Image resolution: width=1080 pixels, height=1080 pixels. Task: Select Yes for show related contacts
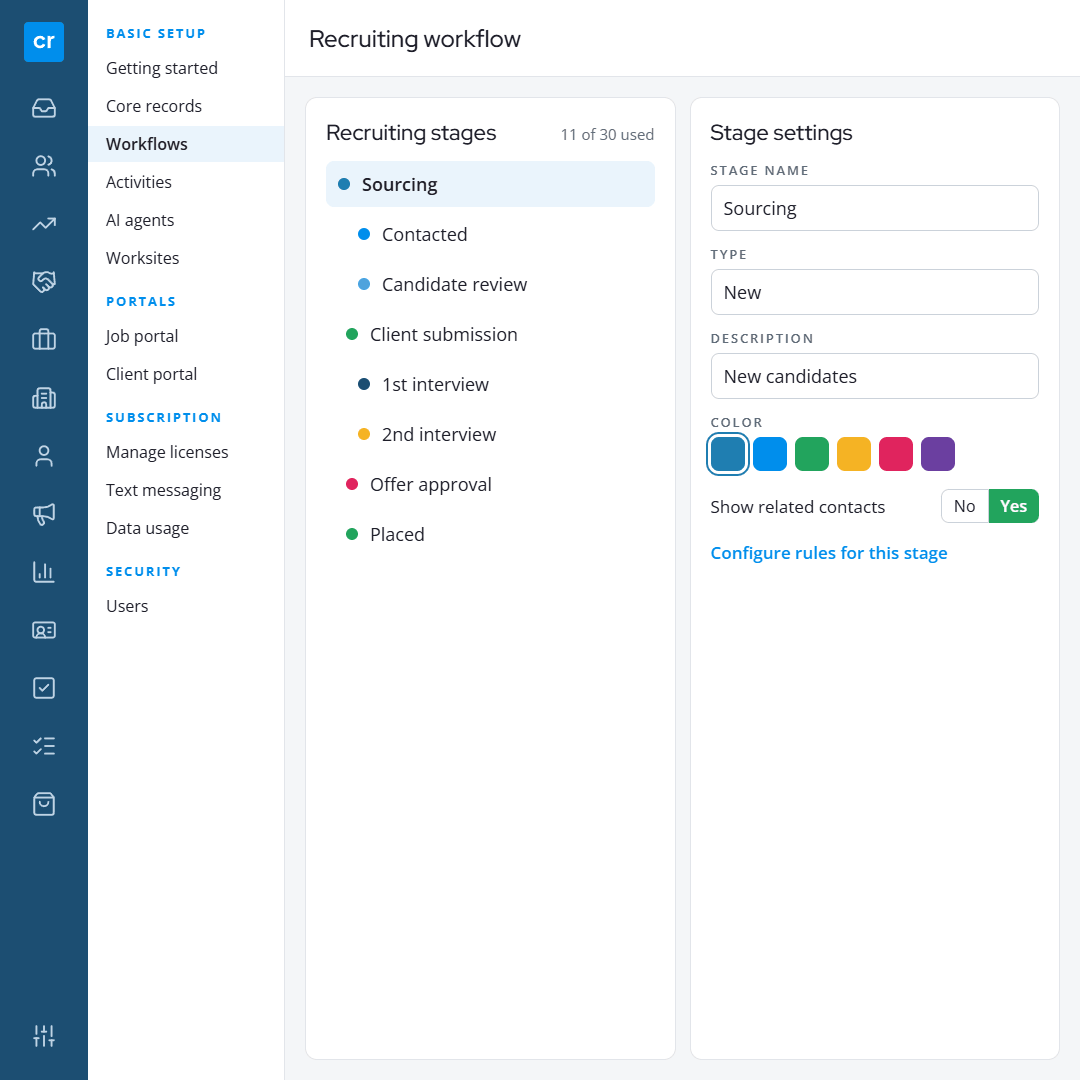point(1013,506)
